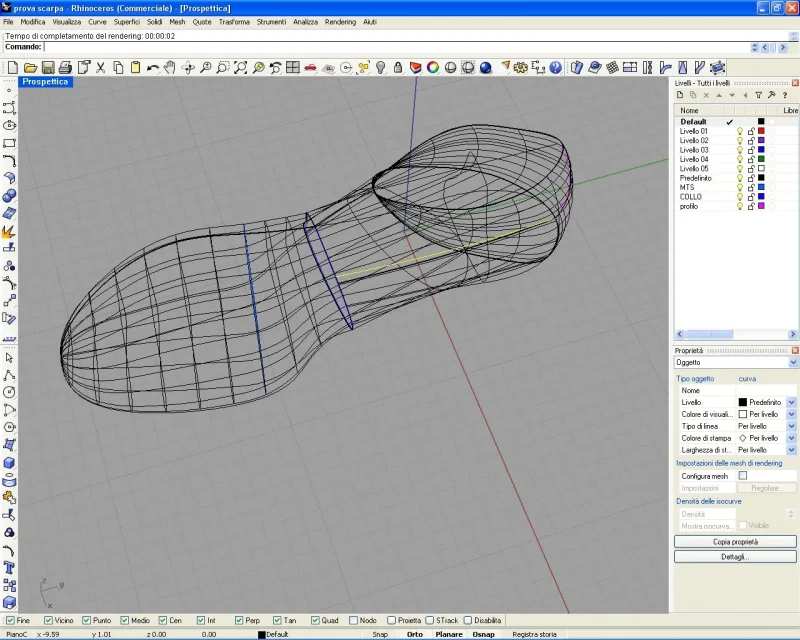Screen dimensions: 800x640
Task: Click the Rotate view icon
Action: tap(188, 67)
